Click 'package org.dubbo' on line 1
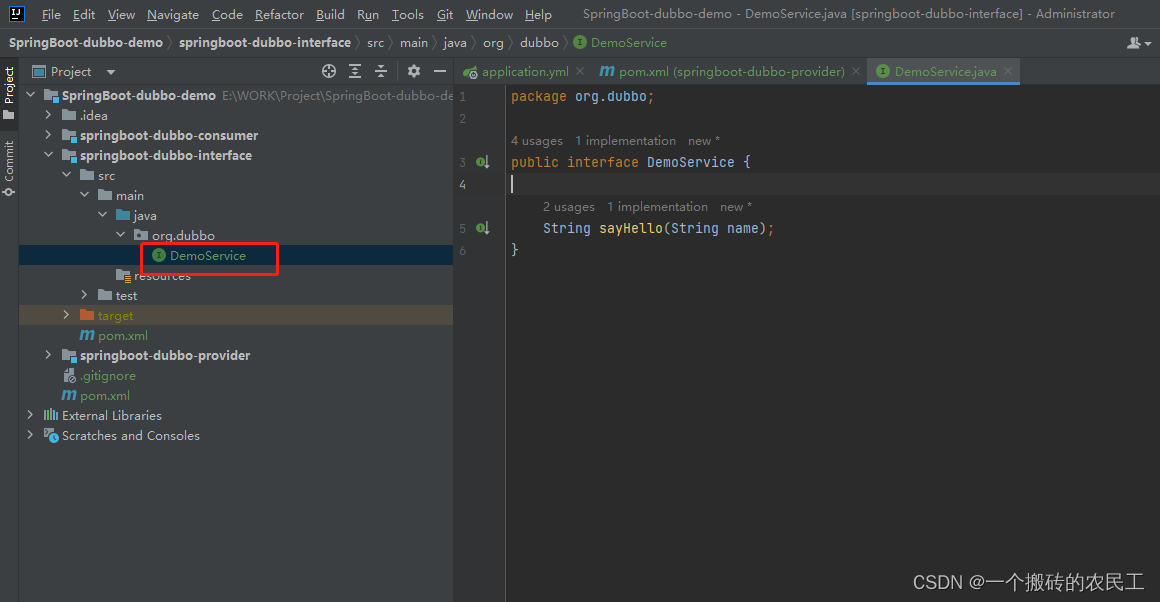1160x602 pixels. 579,96
